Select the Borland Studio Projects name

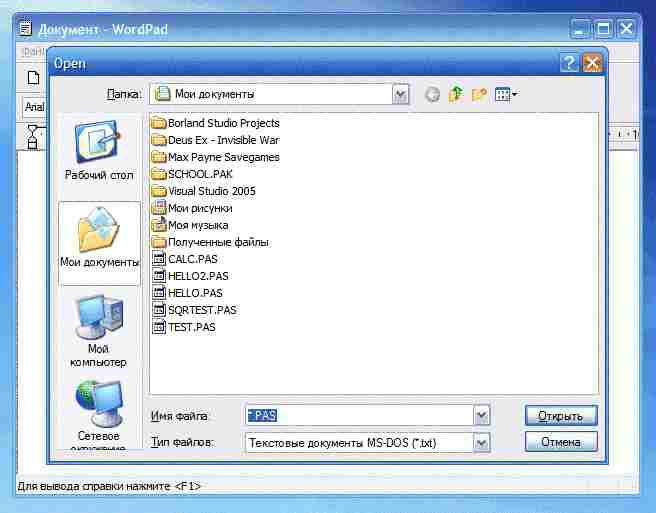(223, 123)
